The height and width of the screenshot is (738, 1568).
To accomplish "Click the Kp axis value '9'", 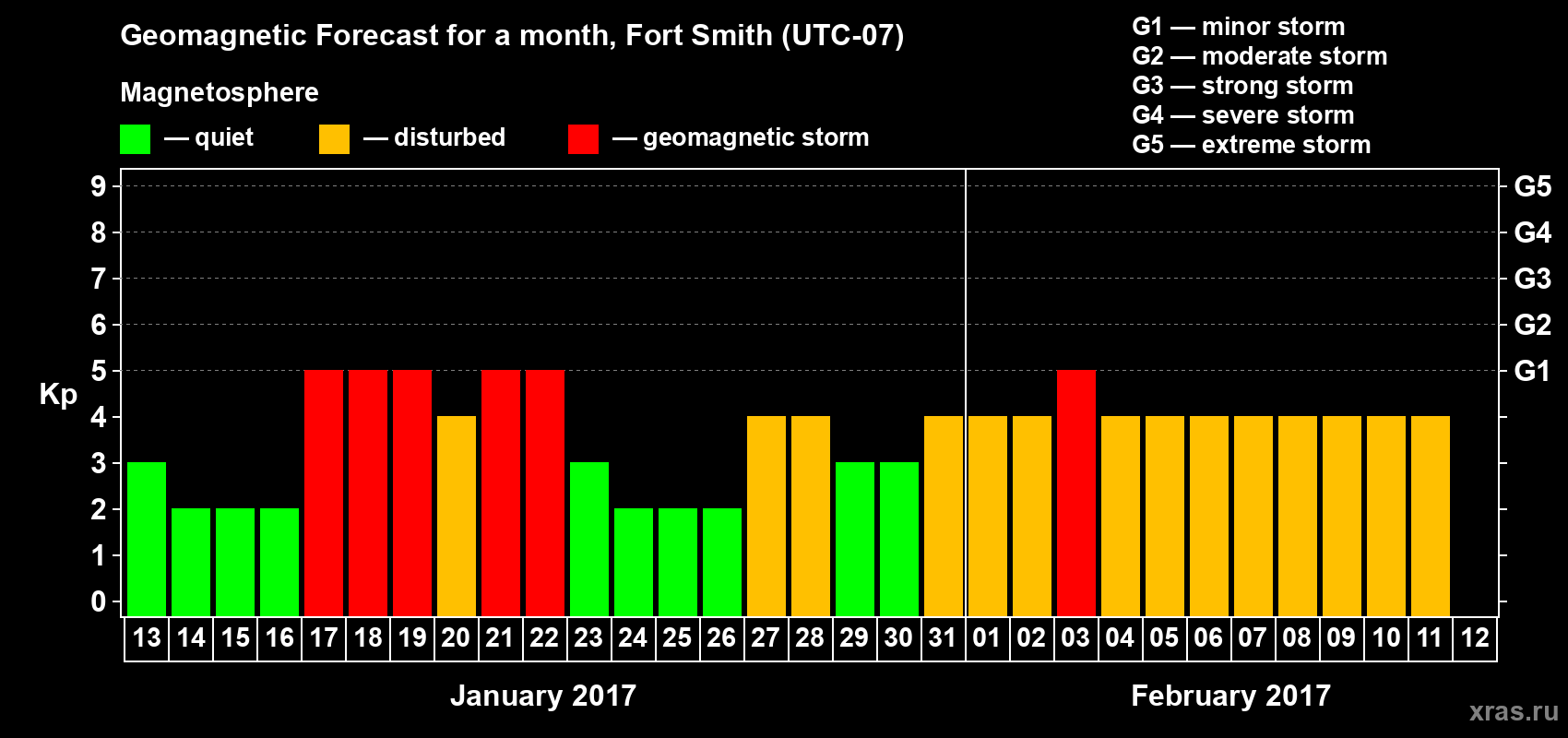I will (99, 186).
